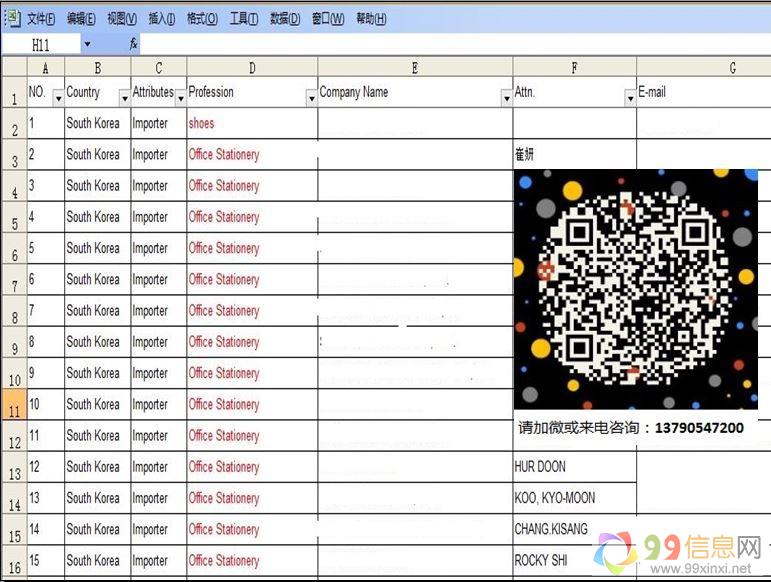Image resolution: width=771 pixels, height=582 pixels.
Task: Open the 格式(O) menu
Action: [x=202, y=19]
